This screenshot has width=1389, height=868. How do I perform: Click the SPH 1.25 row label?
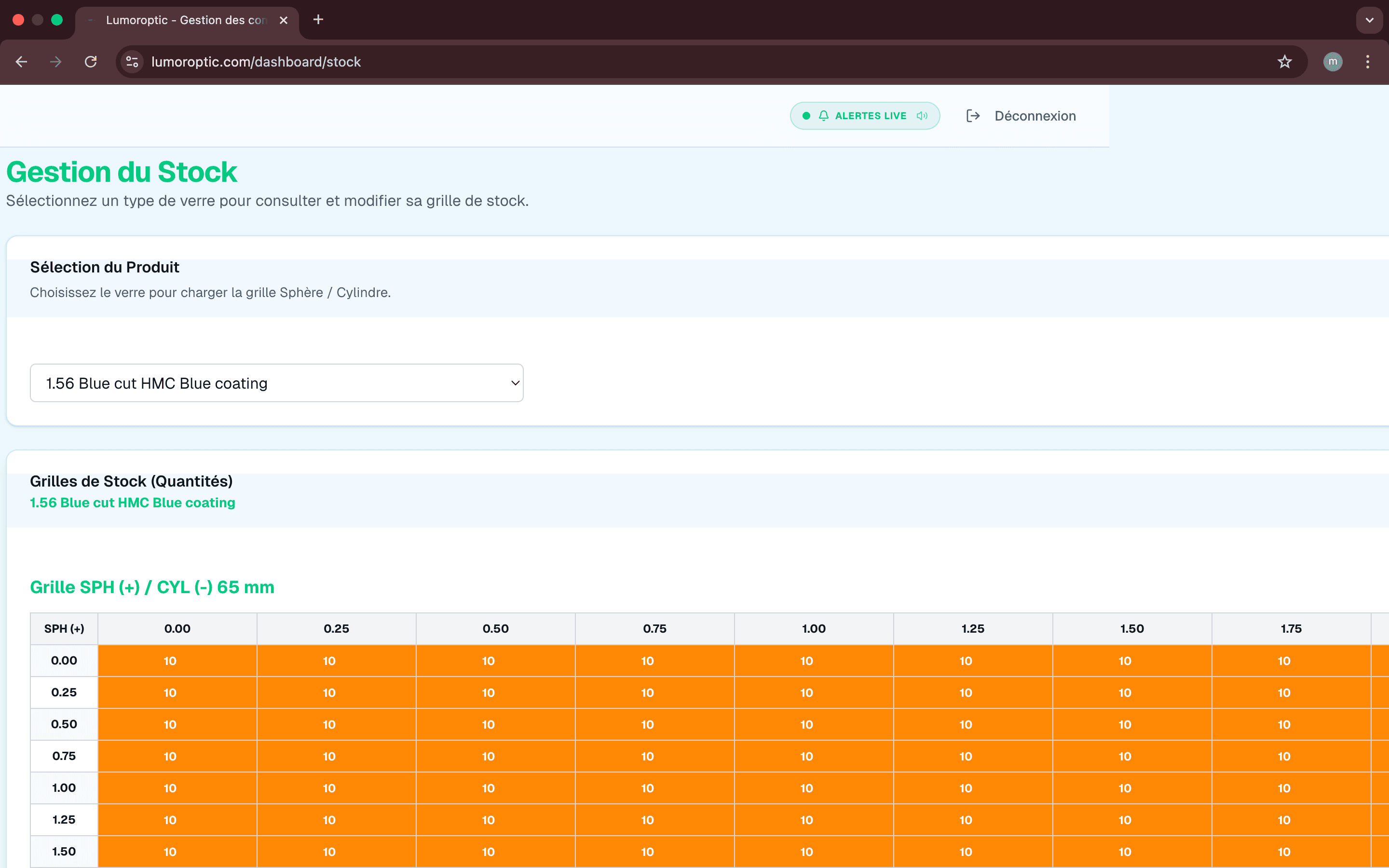(x=64, y=820)
